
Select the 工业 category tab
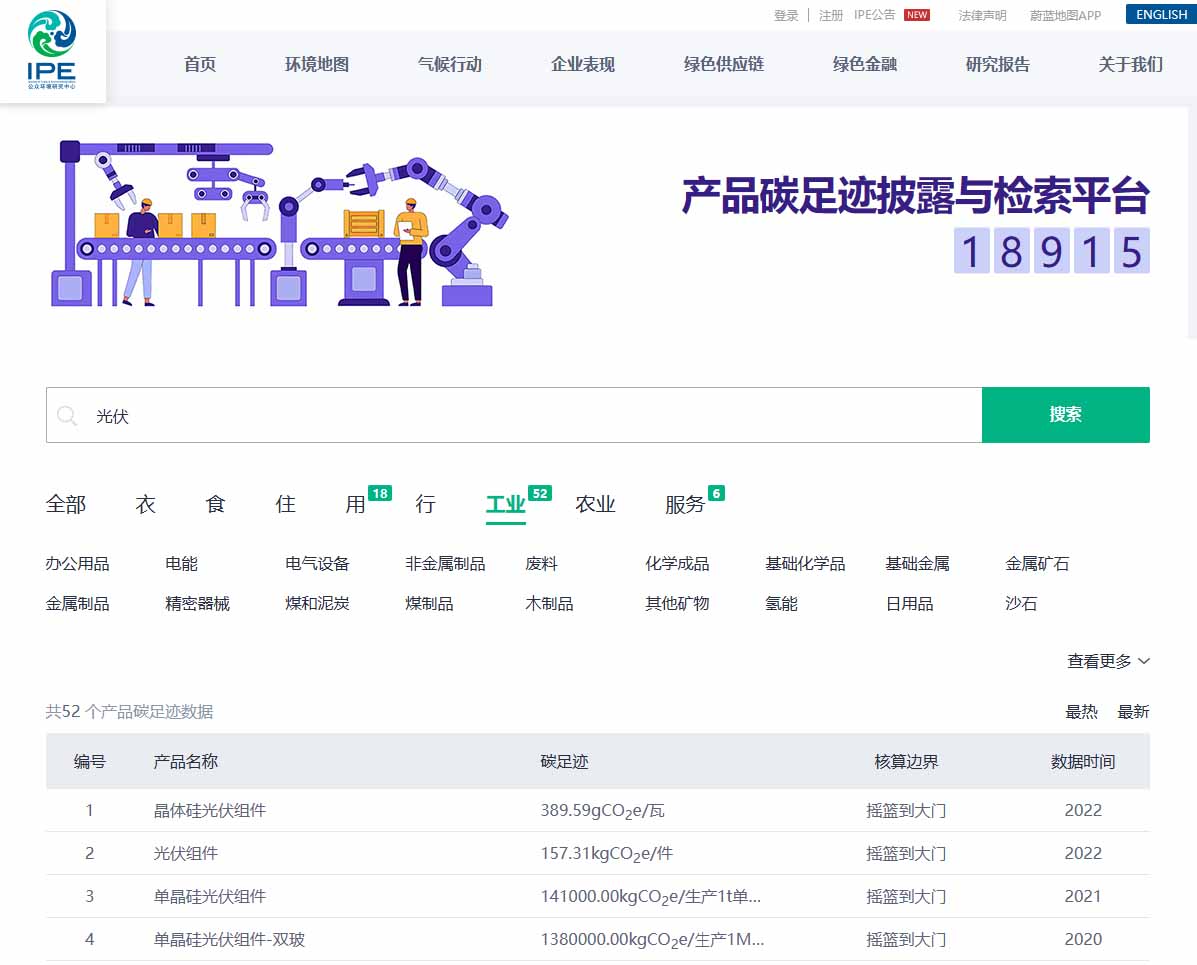[x=506, y=504]
